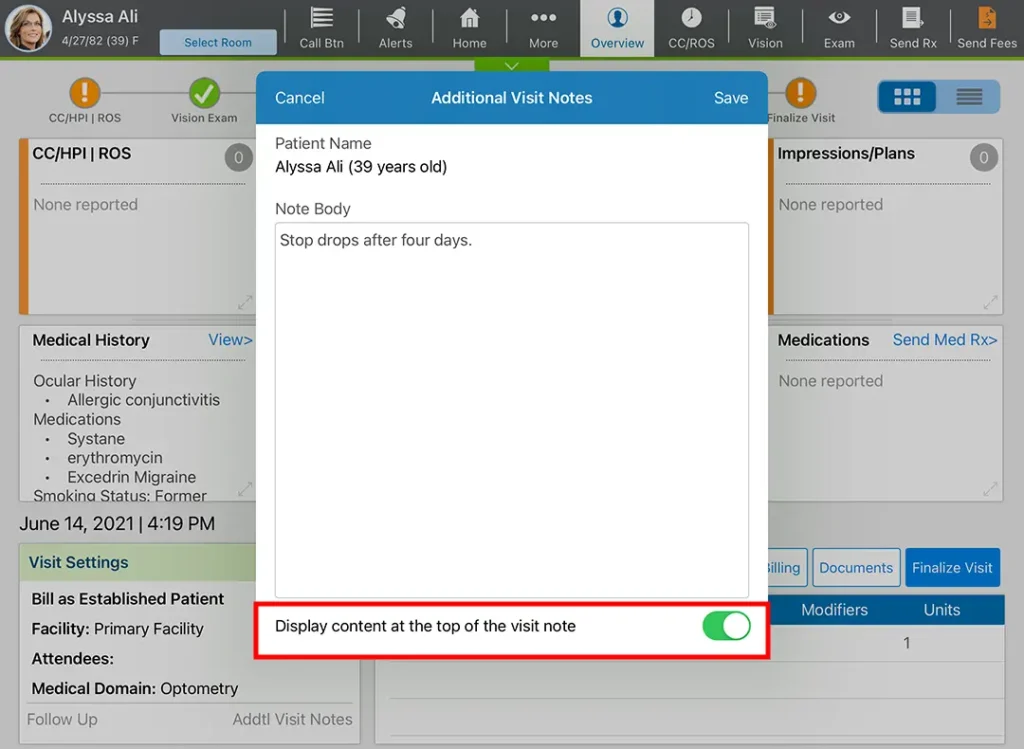
Task: Click the patient name Alyssa Ali header
Action: coord(99,16)
